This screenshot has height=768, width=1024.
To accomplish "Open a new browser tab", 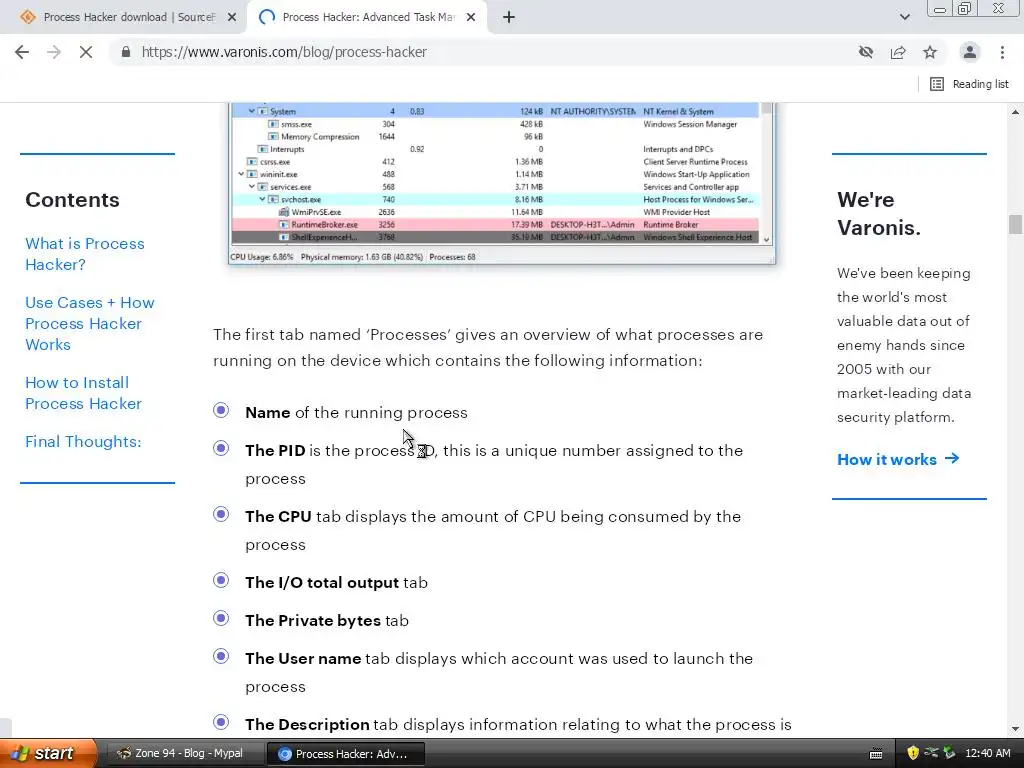I will pyautogui.click(x=509, y=17).
